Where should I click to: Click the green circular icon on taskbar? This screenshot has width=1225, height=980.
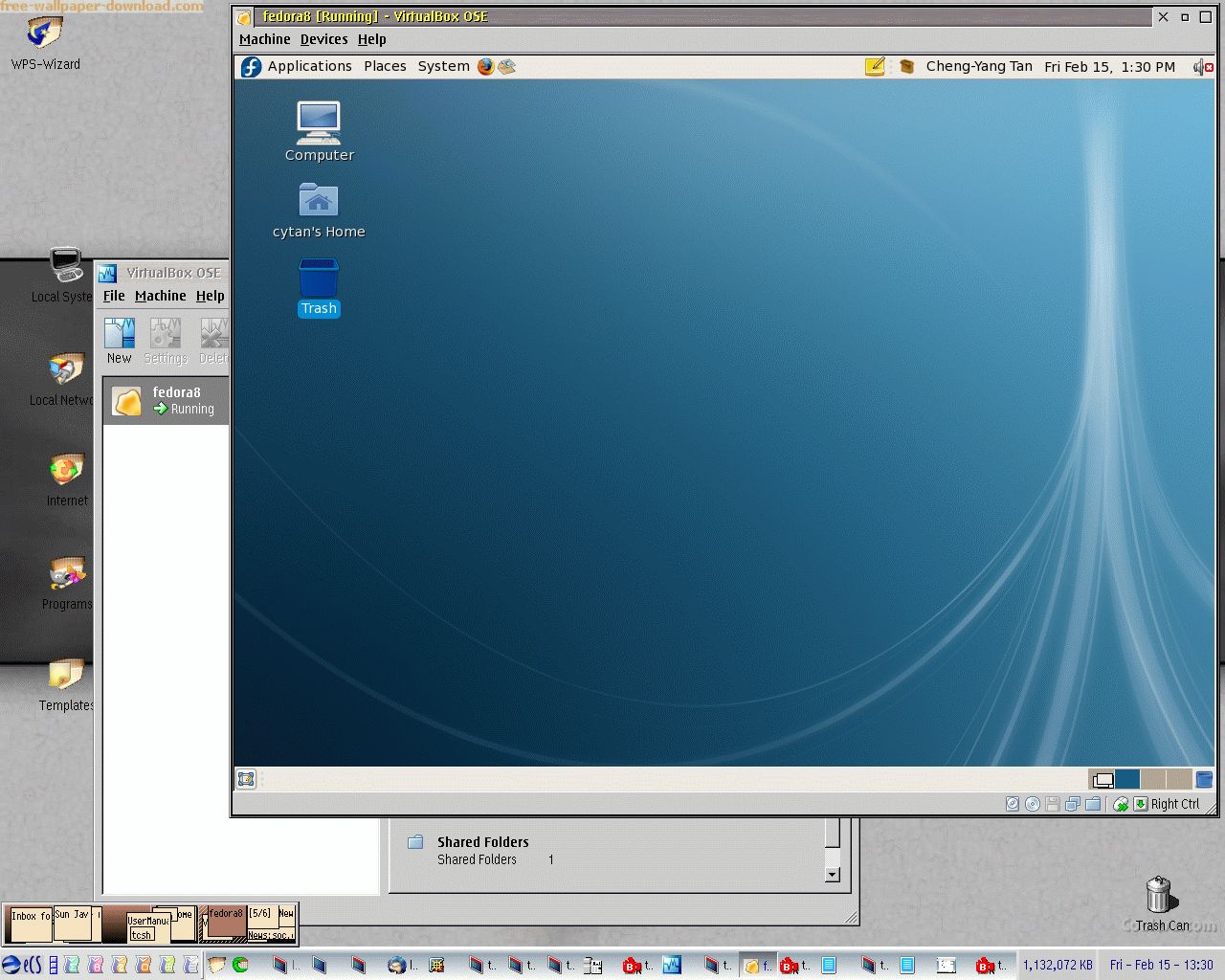[240, 965]
